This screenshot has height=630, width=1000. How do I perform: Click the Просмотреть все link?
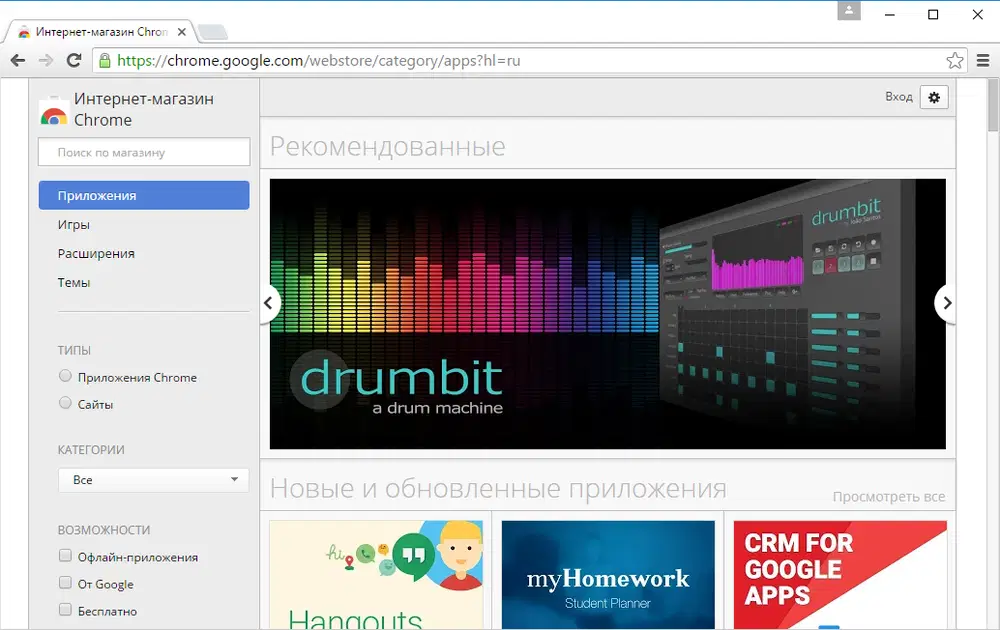pyautogui.click(x=888, y=497)
